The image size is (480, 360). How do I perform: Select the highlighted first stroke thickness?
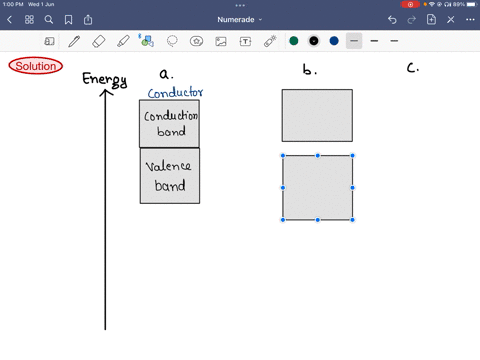(x=354, y=41)
